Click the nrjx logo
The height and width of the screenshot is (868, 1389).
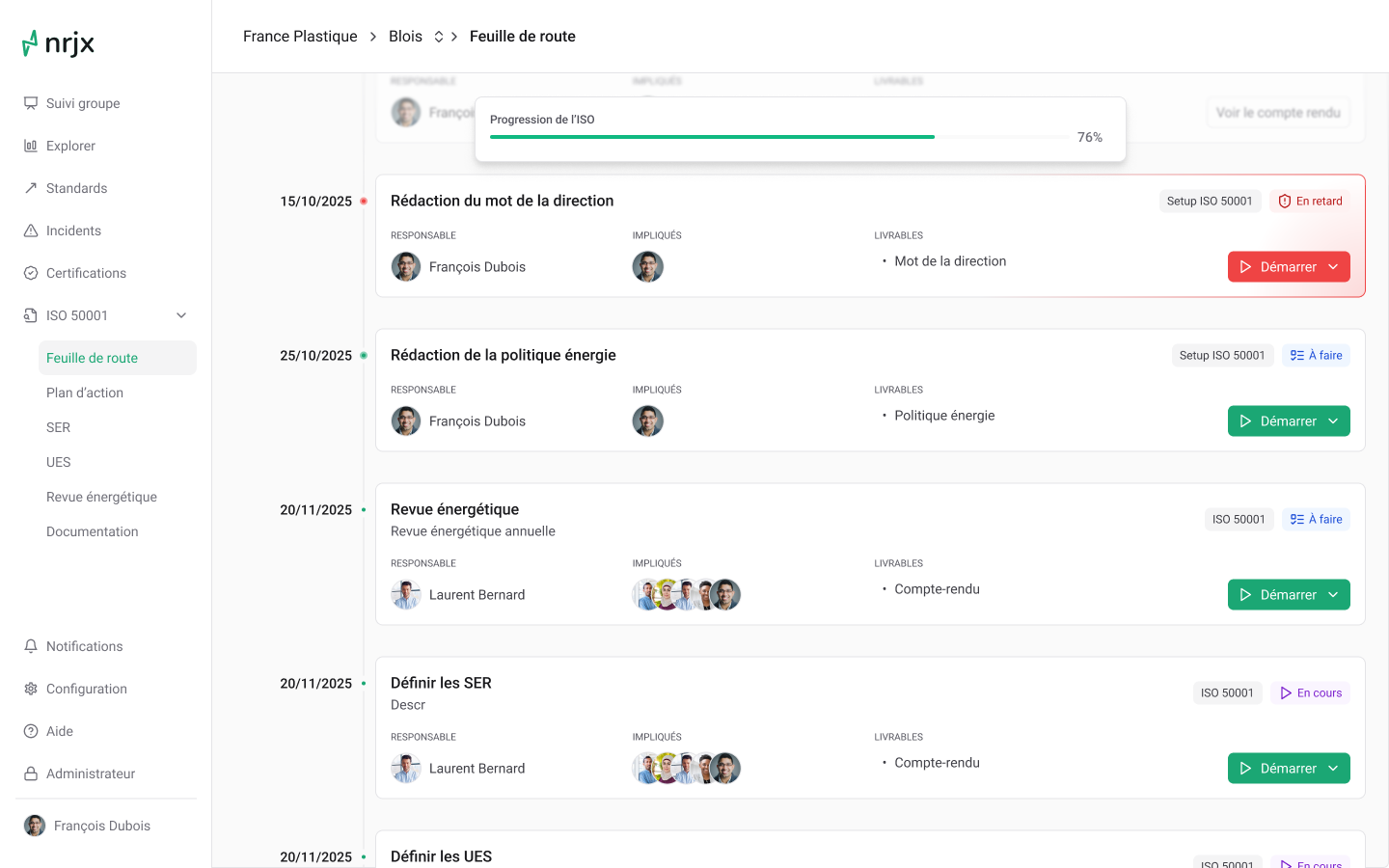pyautogui.click(x=58, y=43)
